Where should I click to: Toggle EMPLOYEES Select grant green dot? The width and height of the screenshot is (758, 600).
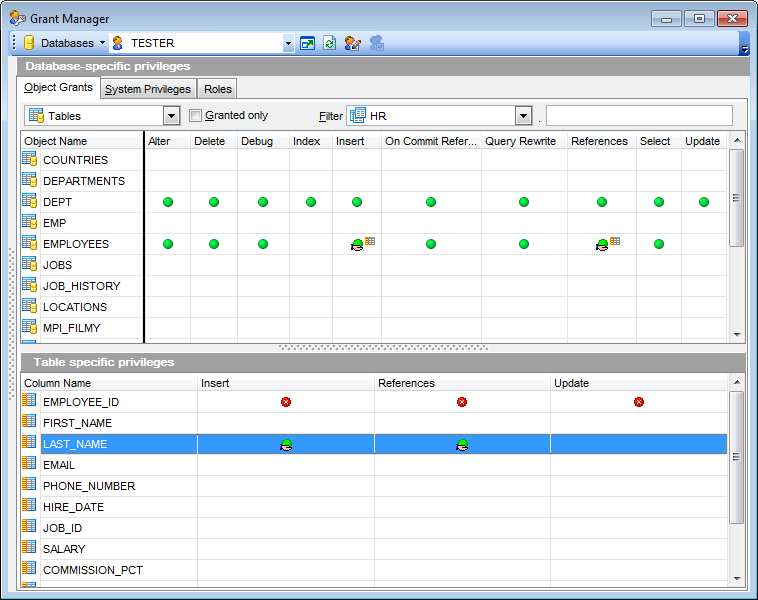tap(659, 244)
